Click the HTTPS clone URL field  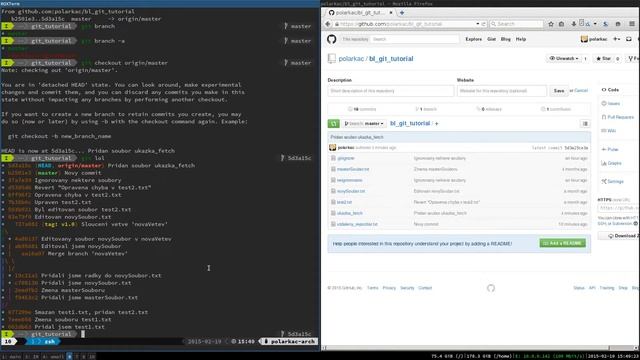pos(618,208)
